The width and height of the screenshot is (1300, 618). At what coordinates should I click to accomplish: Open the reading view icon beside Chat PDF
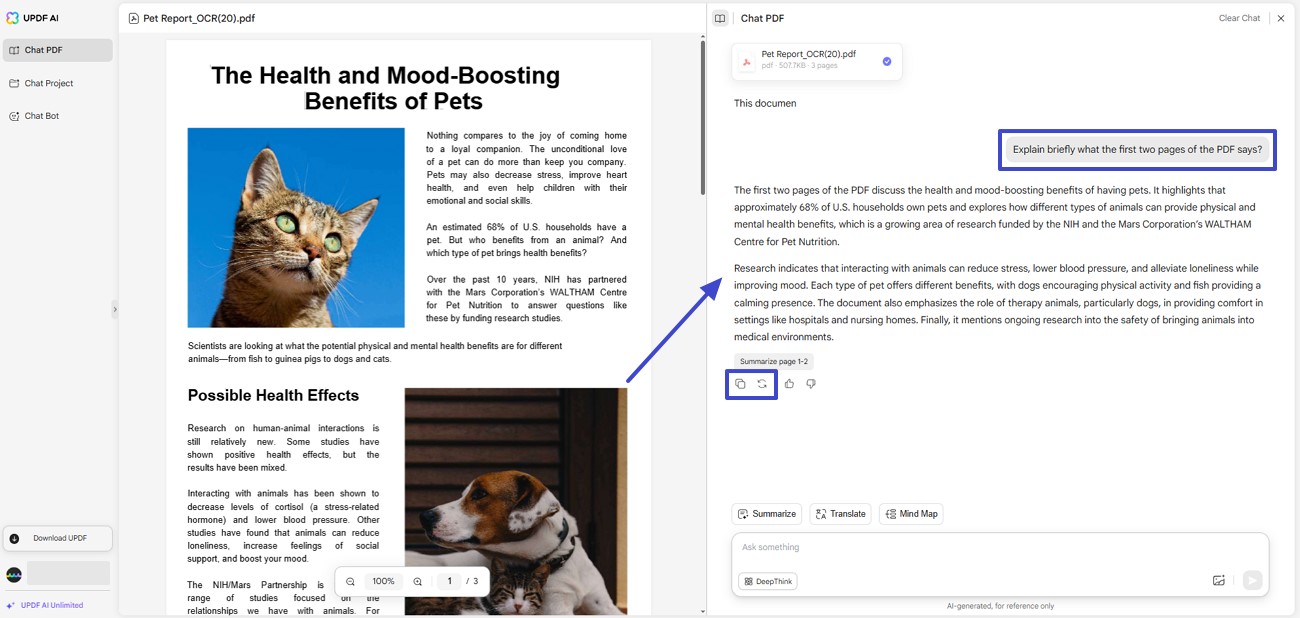coord(718,17)
